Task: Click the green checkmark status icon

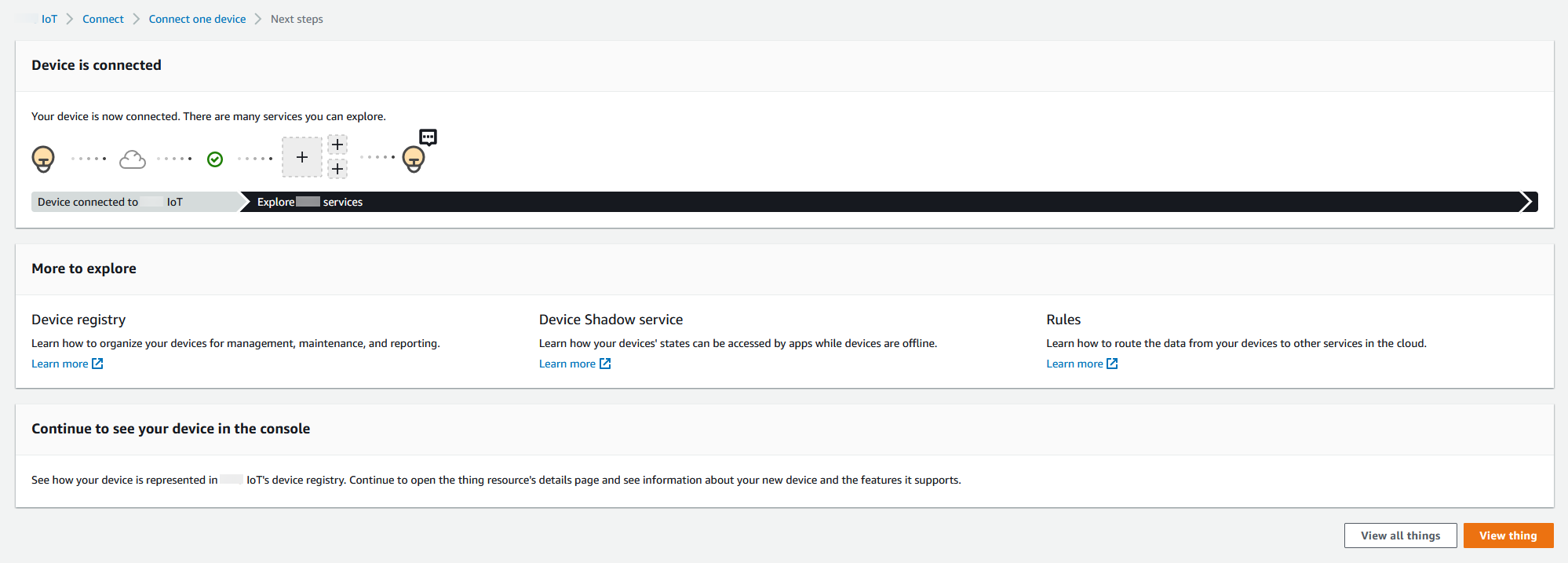Action: 215,159
